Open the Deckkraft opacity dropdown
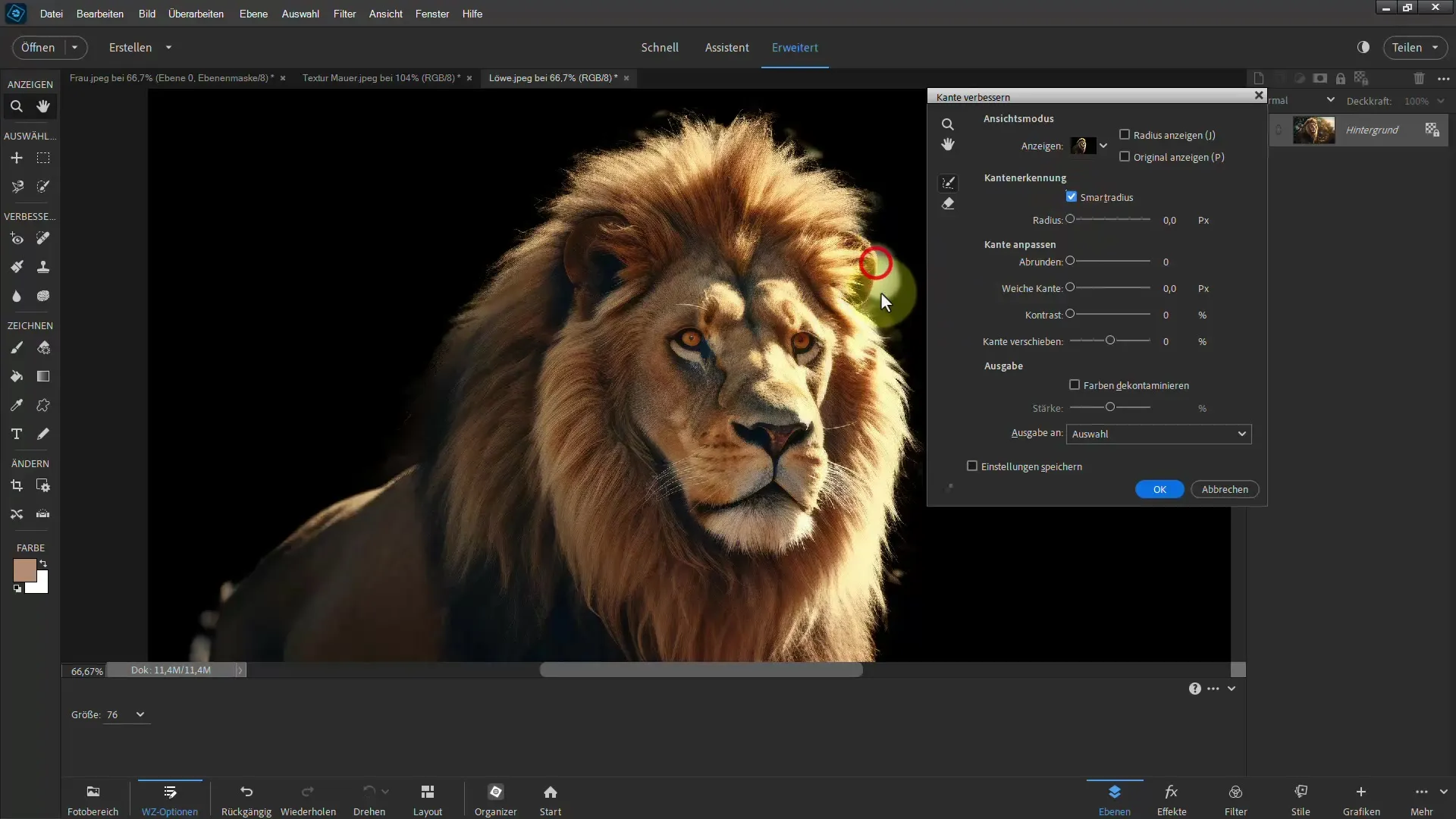Viewport: 1456px width, 819px height. point(1441,101)
